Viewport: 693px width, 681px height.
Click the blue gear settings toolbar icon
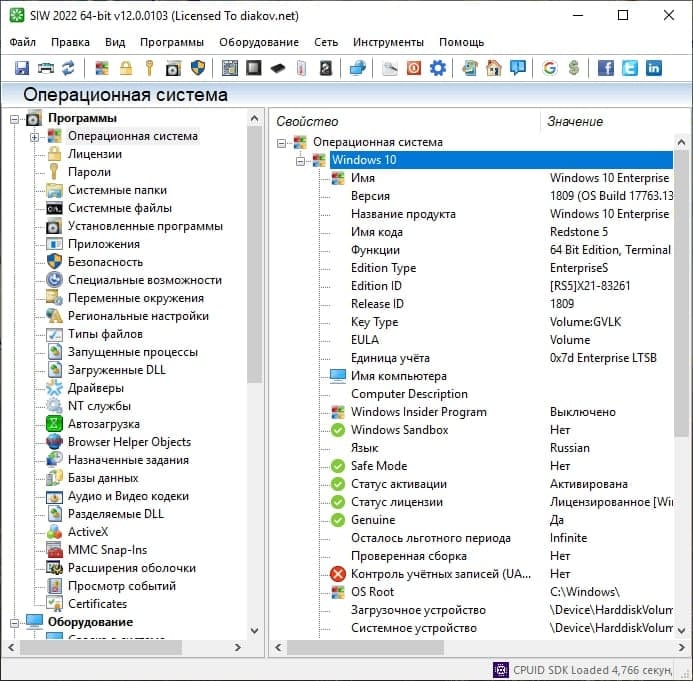[x=438, y=68]
